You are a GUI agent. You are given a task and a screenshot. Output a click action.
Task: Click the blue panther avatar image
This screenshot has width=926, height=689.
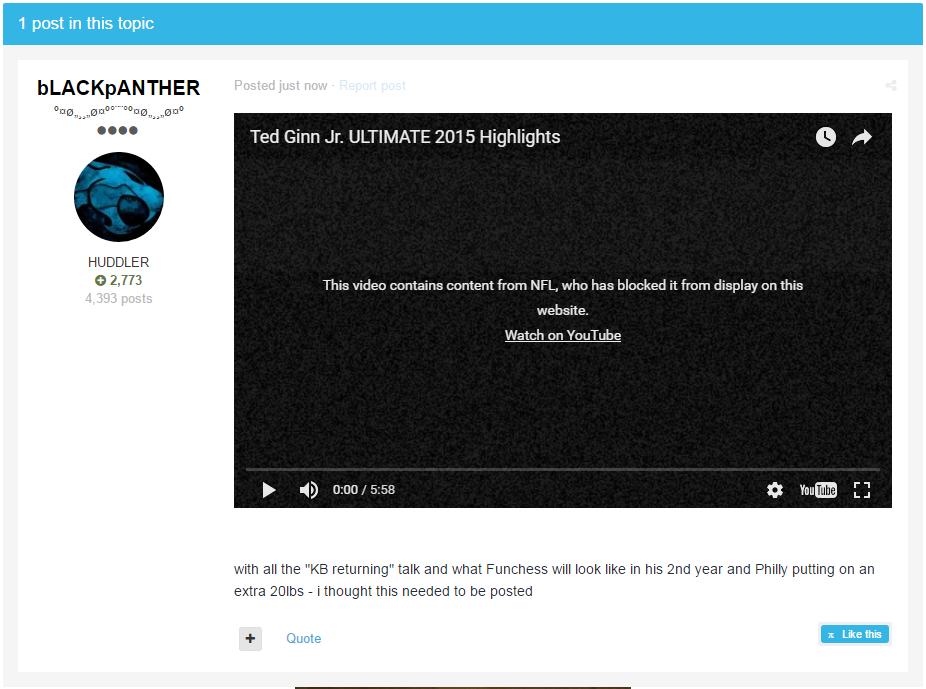pos(118,197)
